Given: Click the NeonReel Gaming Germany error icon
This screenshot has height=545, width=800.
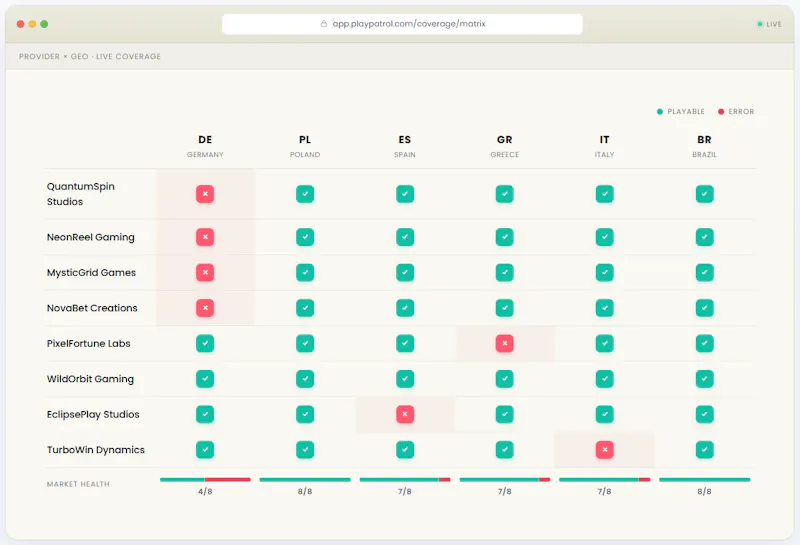Looking at the screenshot, I should [x=205, y=237].
